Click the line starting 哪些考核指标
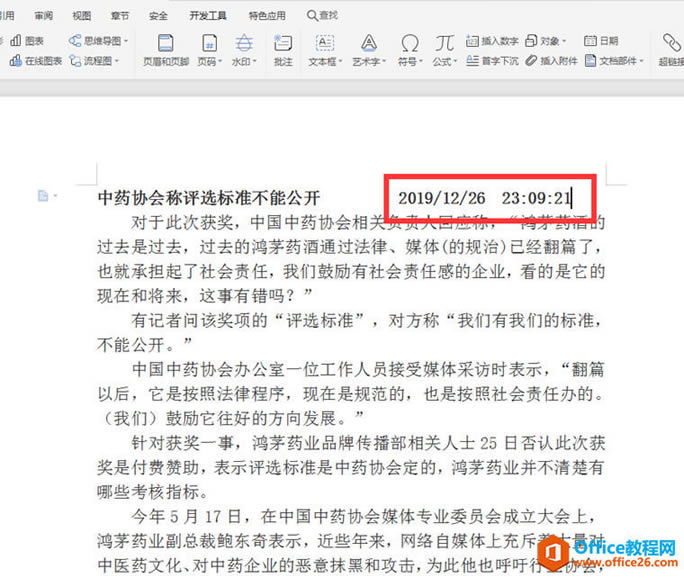 coord(152,492)
